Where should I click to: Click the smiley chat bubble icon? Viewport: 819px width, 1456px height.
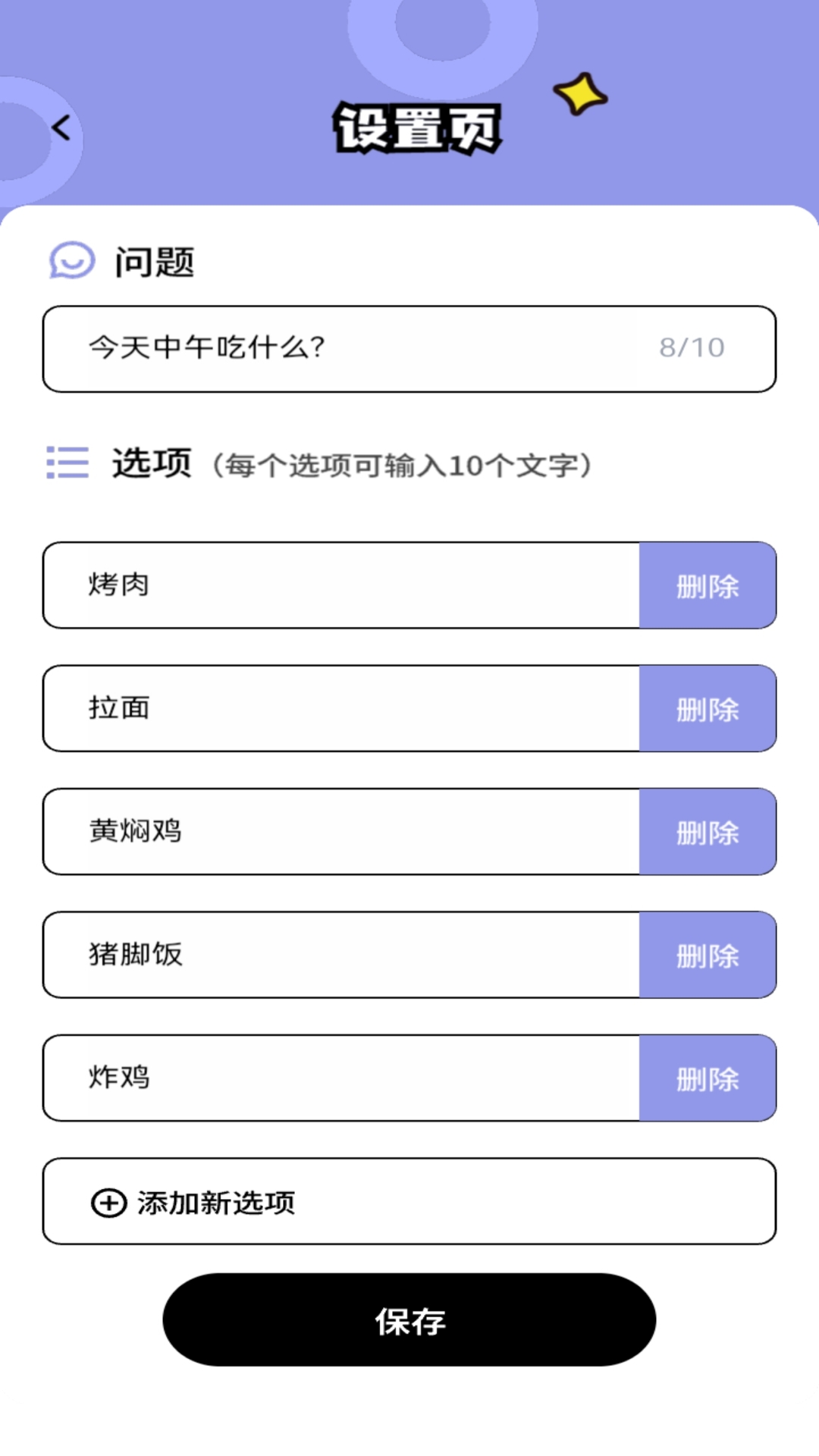(x=72, y=260)
